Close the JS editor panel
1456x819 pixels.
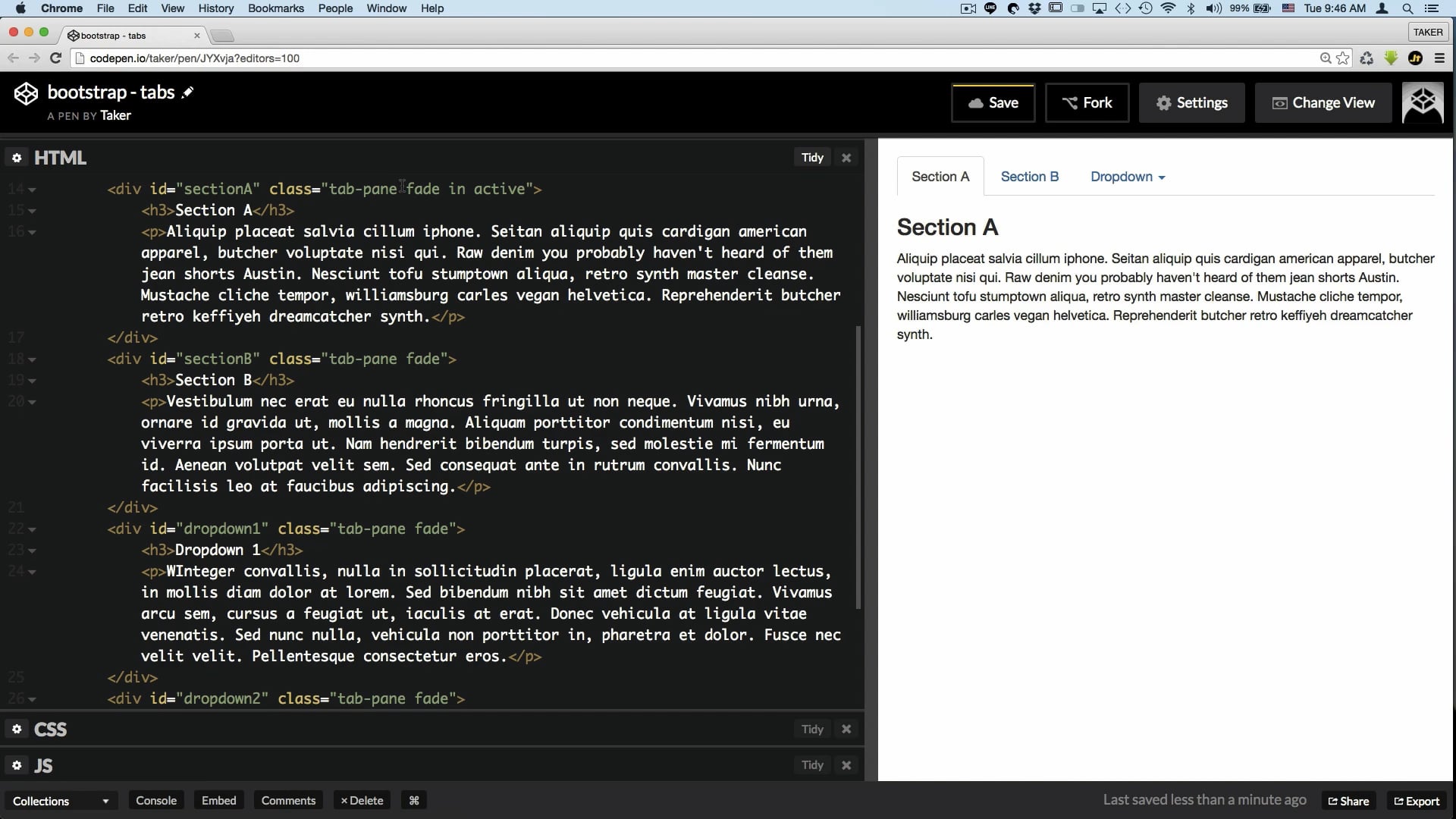click(846, 766)
